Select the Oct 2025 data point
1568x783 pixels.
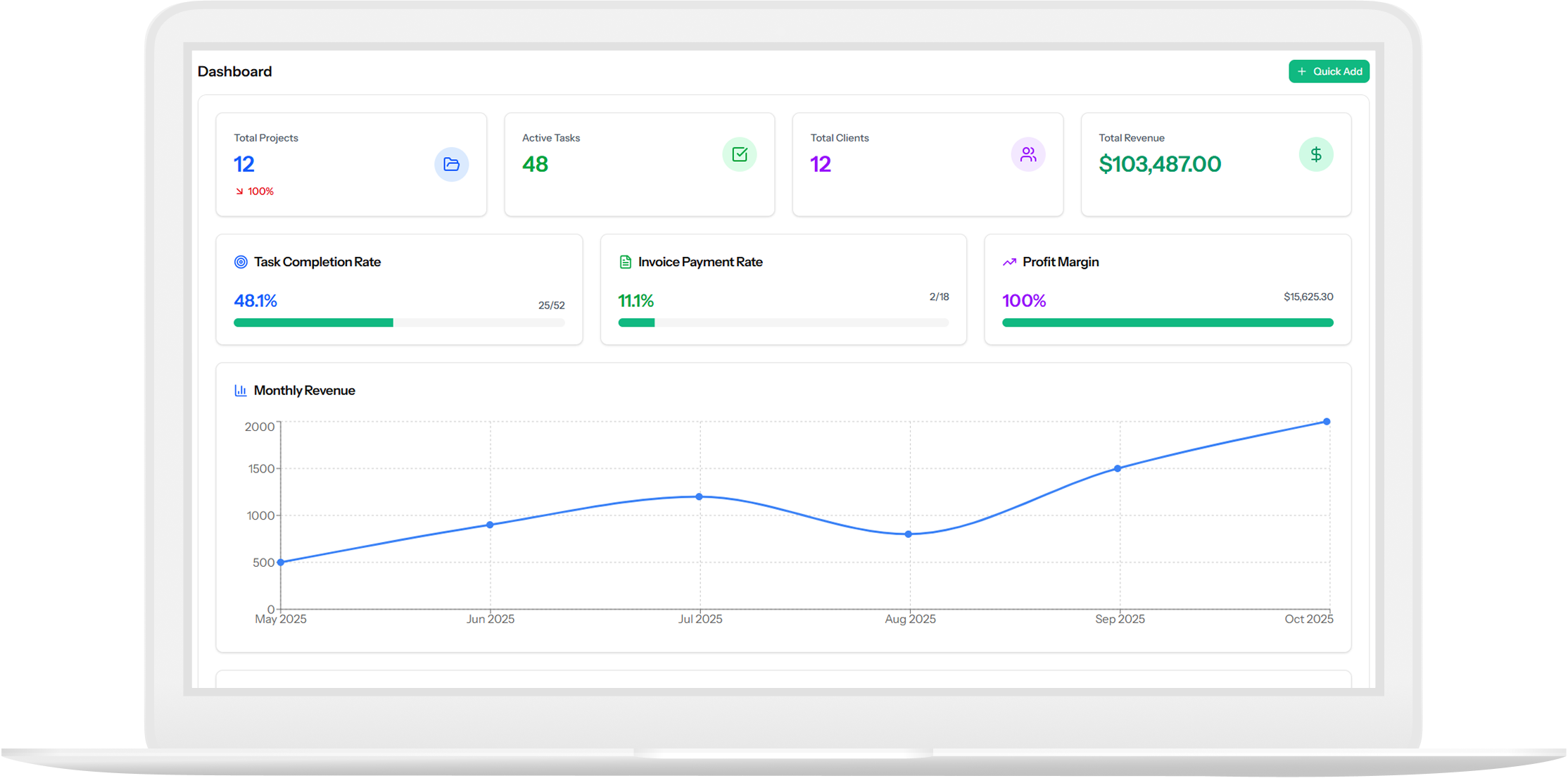point(1326,422)
